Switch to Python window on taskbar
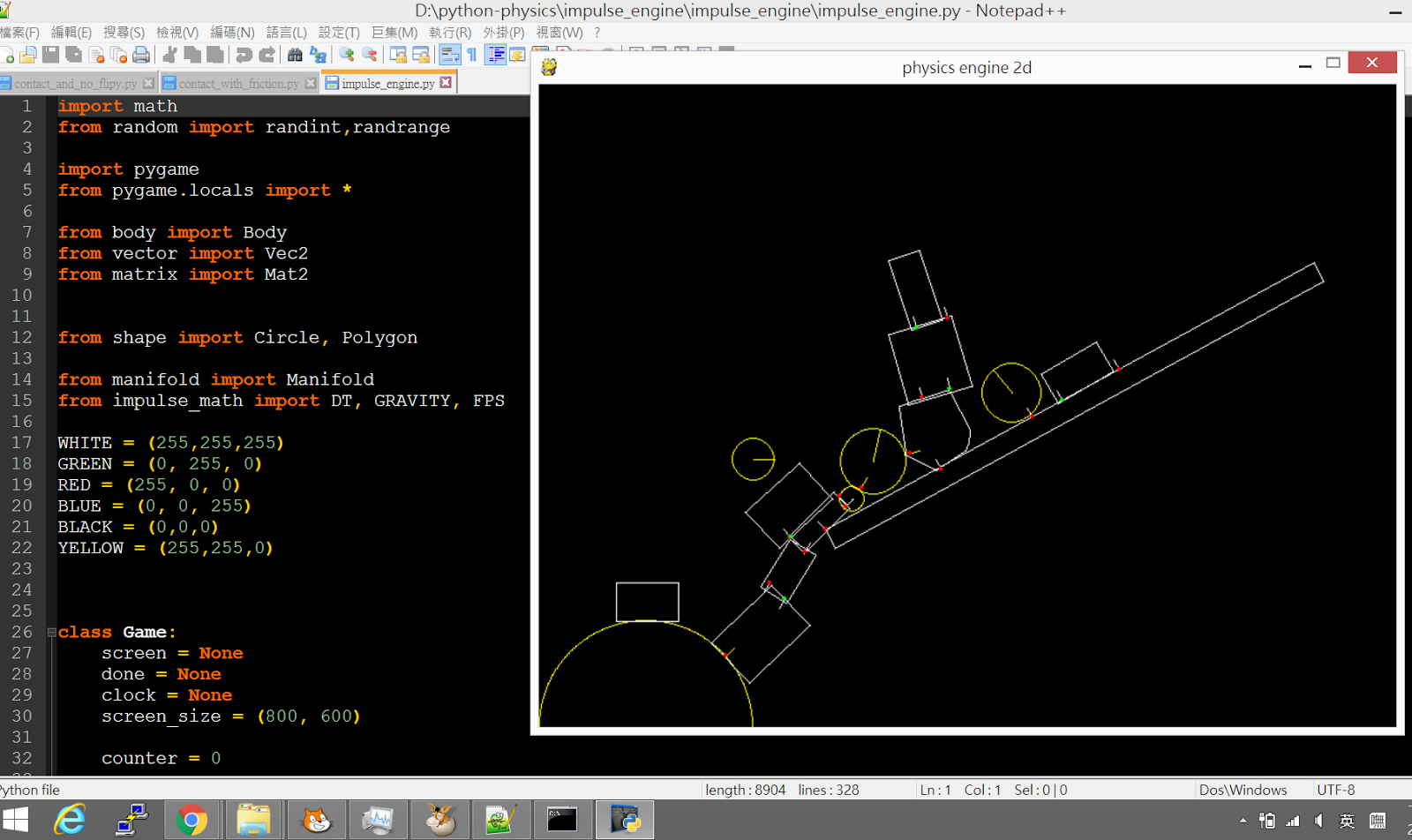Image resolution: width=1412 pixels, height=840 pixels. (x=625, y=821)
